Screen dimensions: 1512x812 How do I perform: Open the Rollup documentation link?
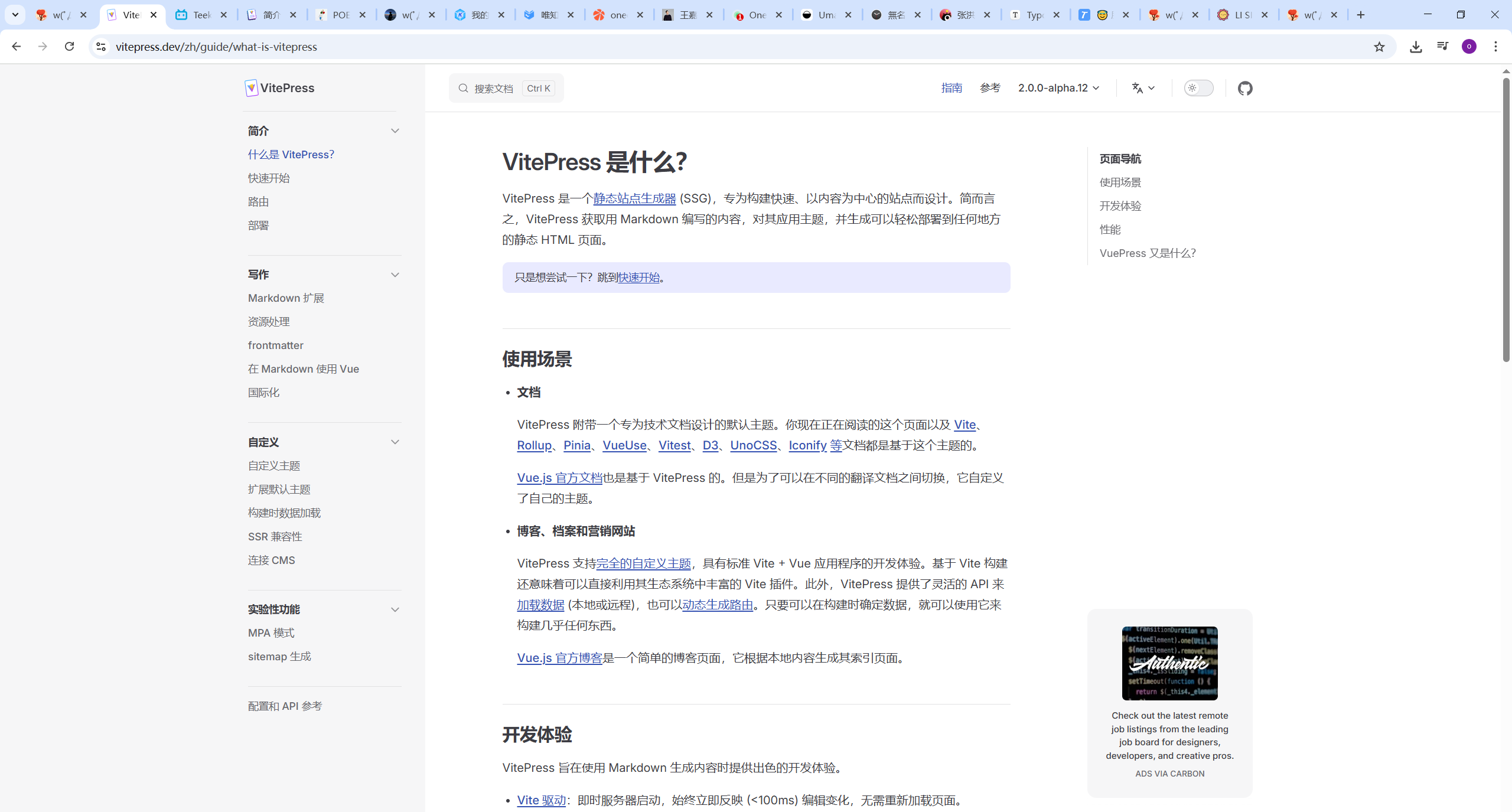[534, 445]
